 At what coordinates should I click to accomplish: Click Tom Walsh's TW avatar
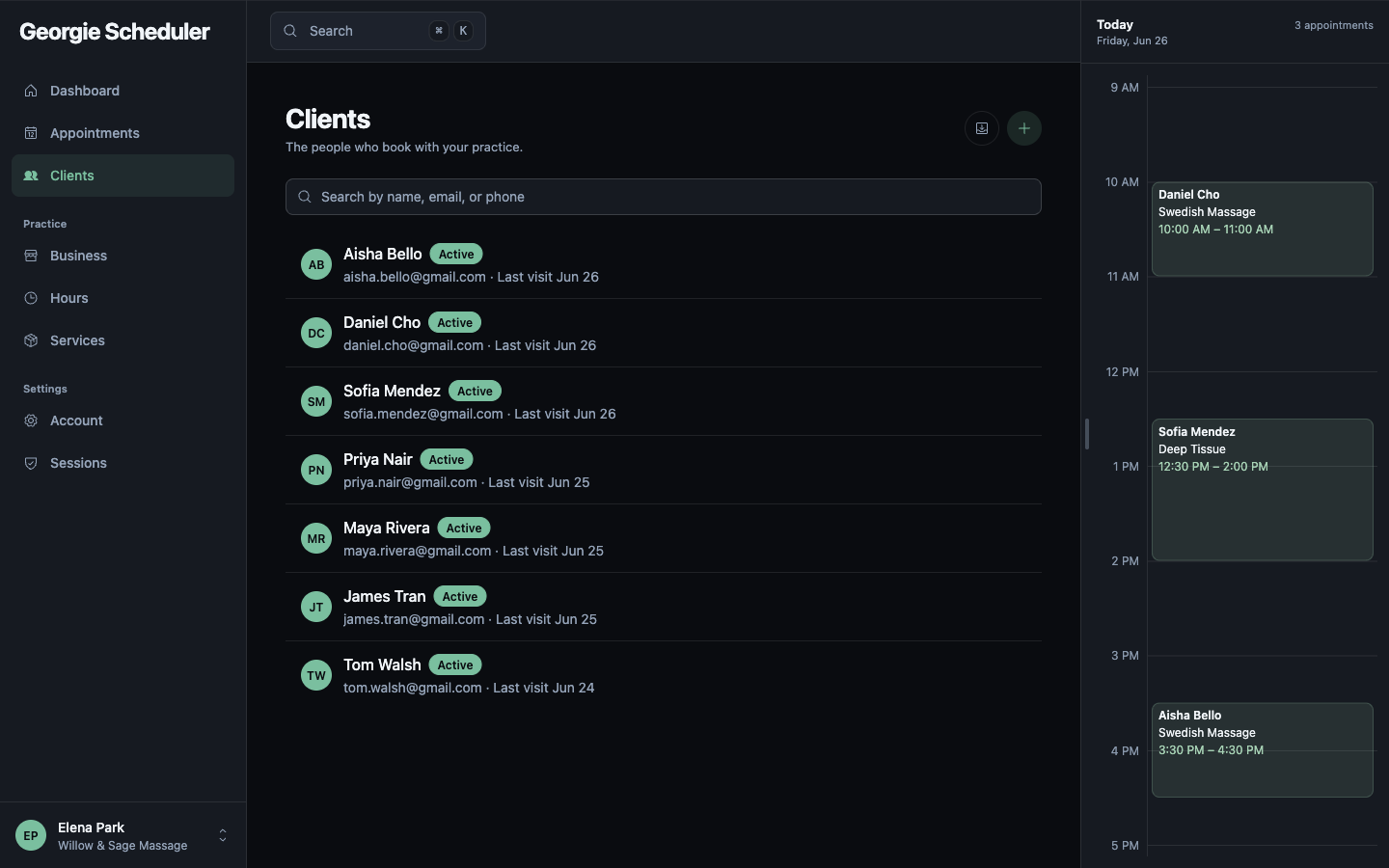coord(316,675)
